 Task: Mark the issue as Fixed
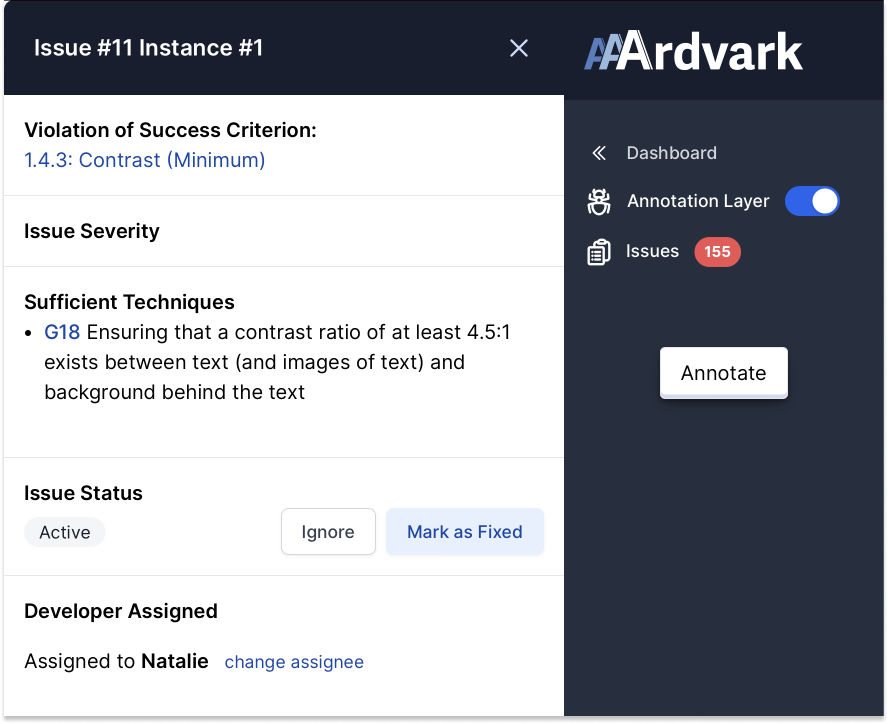[x=464, y=531]
